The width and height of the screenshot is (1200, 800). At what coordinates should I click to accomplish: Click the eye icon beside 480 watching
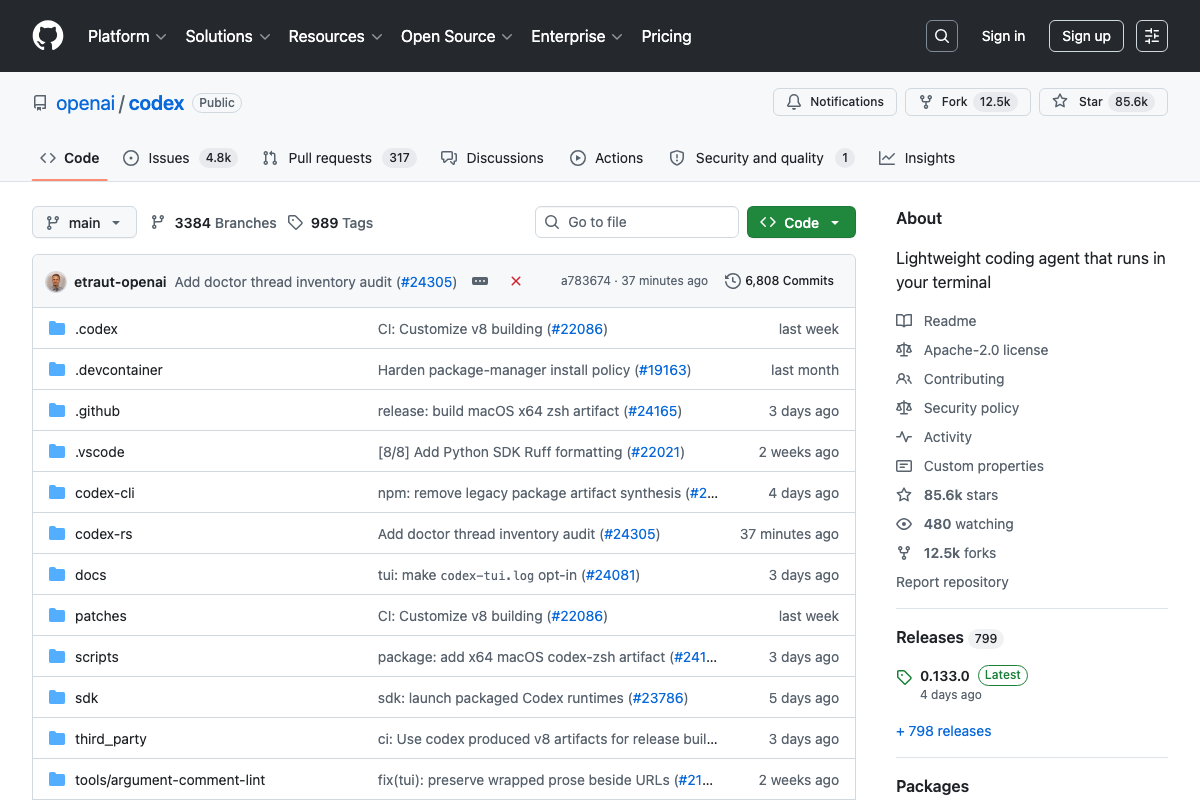[x=904, y=524]
